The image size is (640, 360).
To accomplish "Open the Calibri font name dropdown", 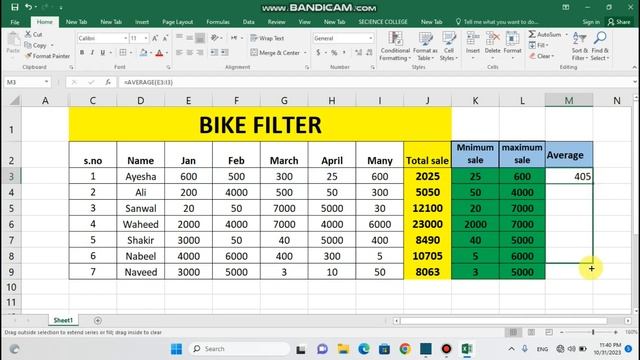I will coord(125,38).
